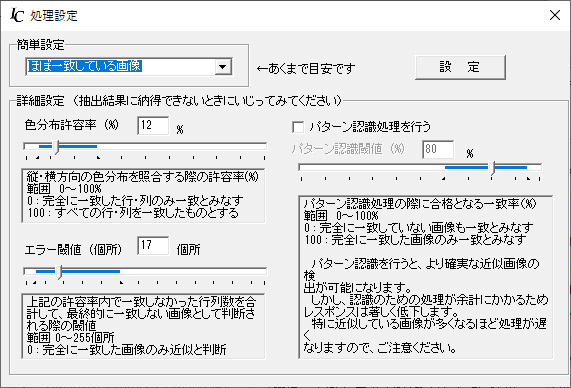Click the text なりますので、ご注意ください。
The width and height of the screenshot is (571, 388).
380,348
